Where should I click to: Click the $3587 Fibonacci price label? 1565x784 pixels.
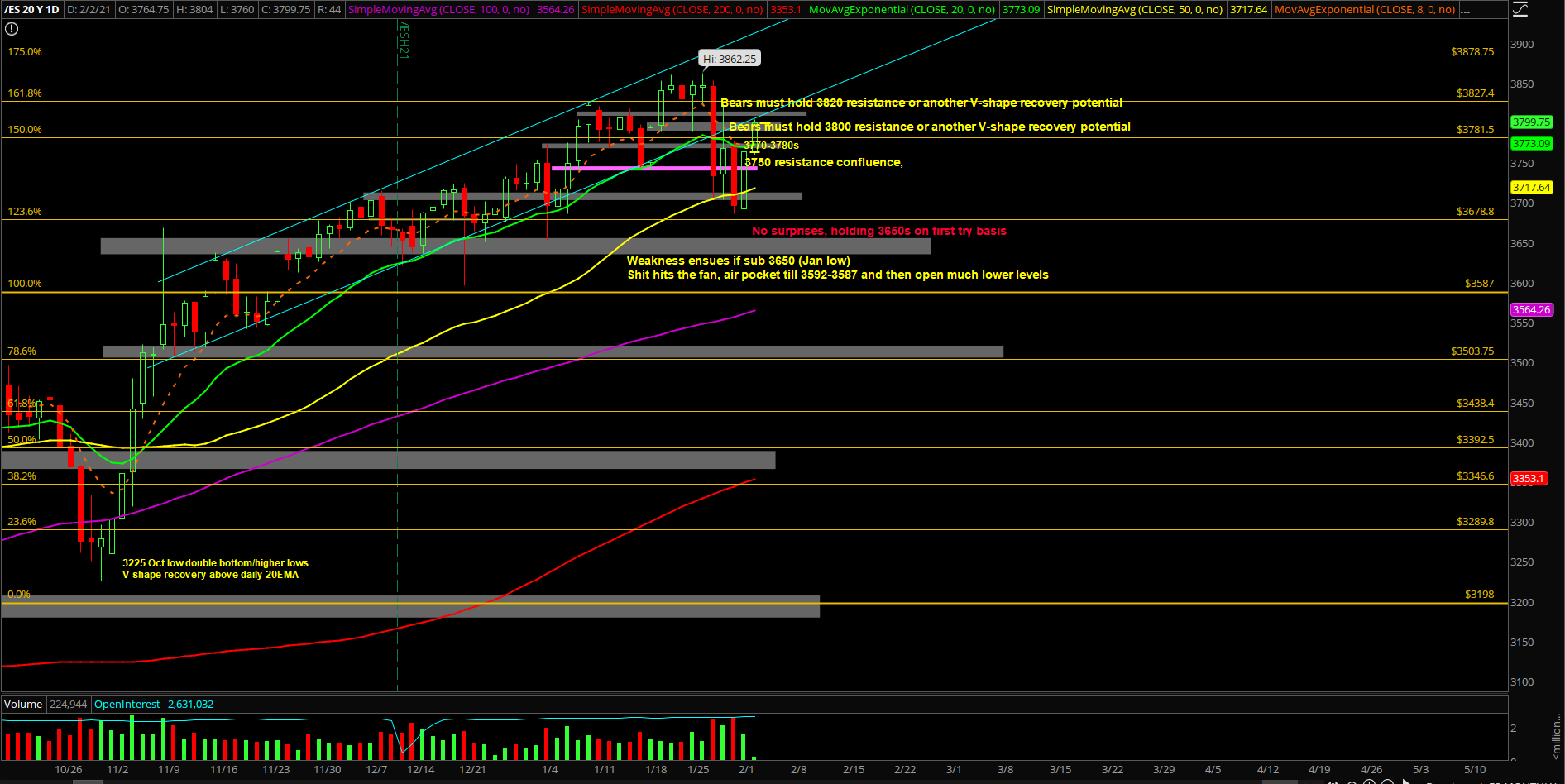pyautogui.click(x=1480, y=284)
